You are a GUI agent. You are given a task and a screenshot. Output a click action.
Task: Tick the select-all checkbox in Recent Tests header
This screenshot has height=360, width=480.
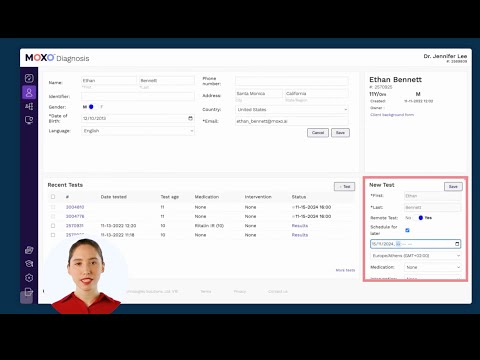point(53,197)
